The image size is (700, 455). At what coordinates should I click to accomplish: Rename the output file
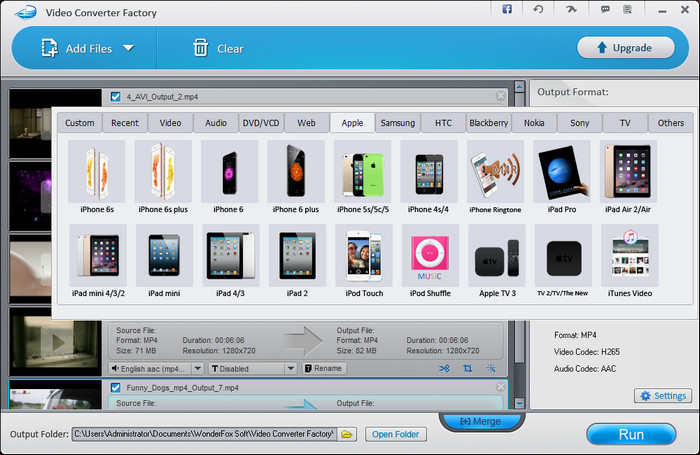tap(325, 368)
